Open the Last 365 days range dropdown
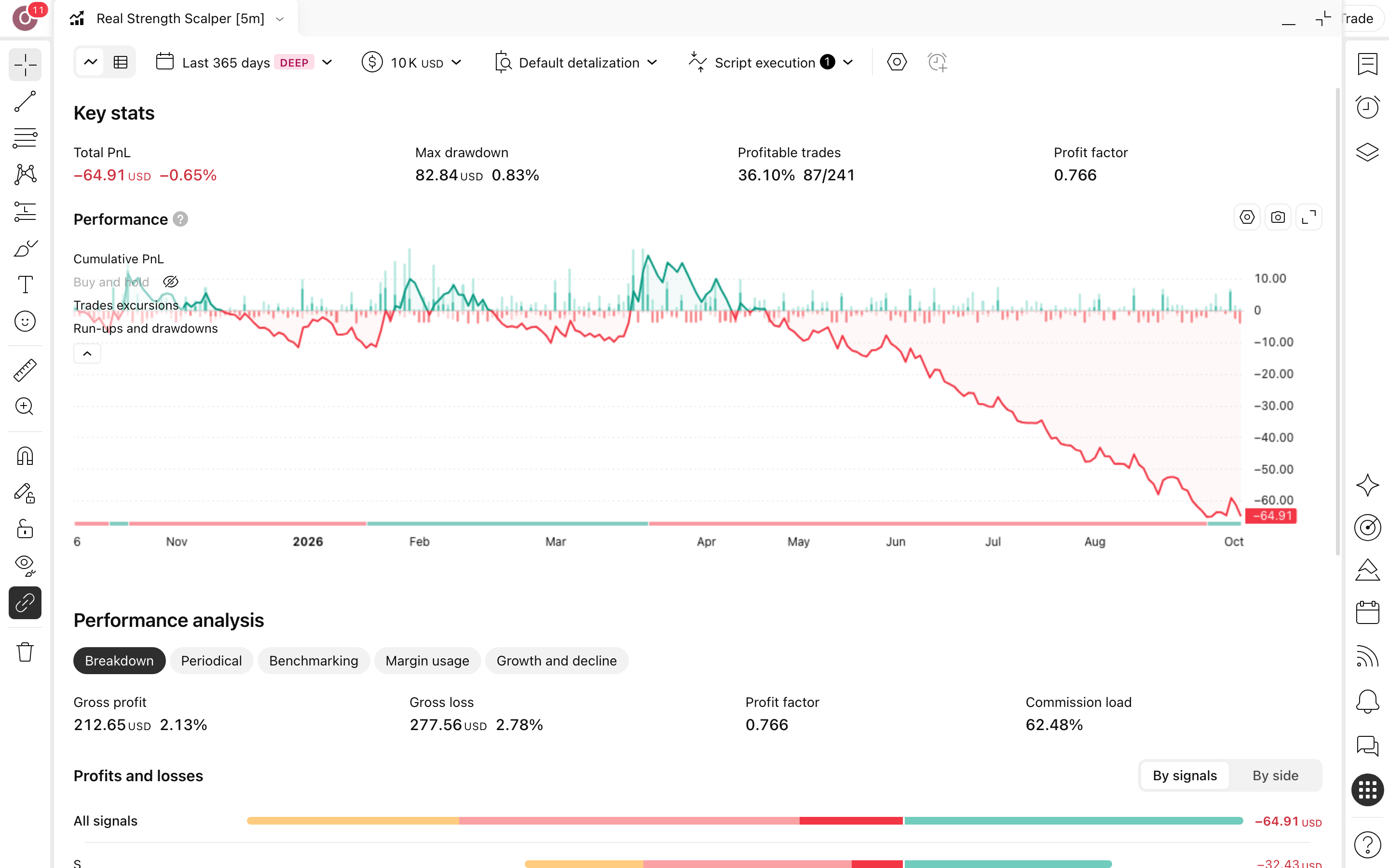This screenshot has height=868, width=1389. click(x=244, y=62)
